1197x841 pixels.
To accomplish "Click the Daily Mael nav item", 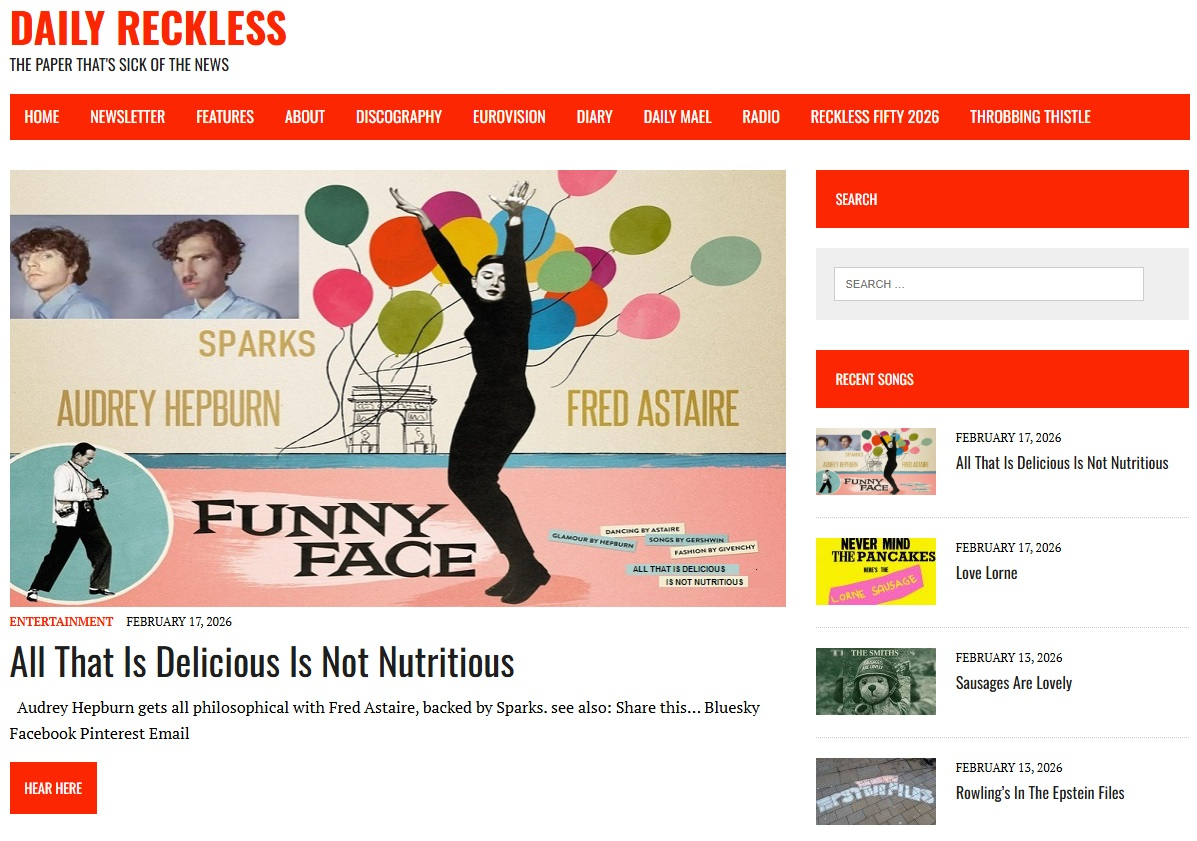I will 677,117.
